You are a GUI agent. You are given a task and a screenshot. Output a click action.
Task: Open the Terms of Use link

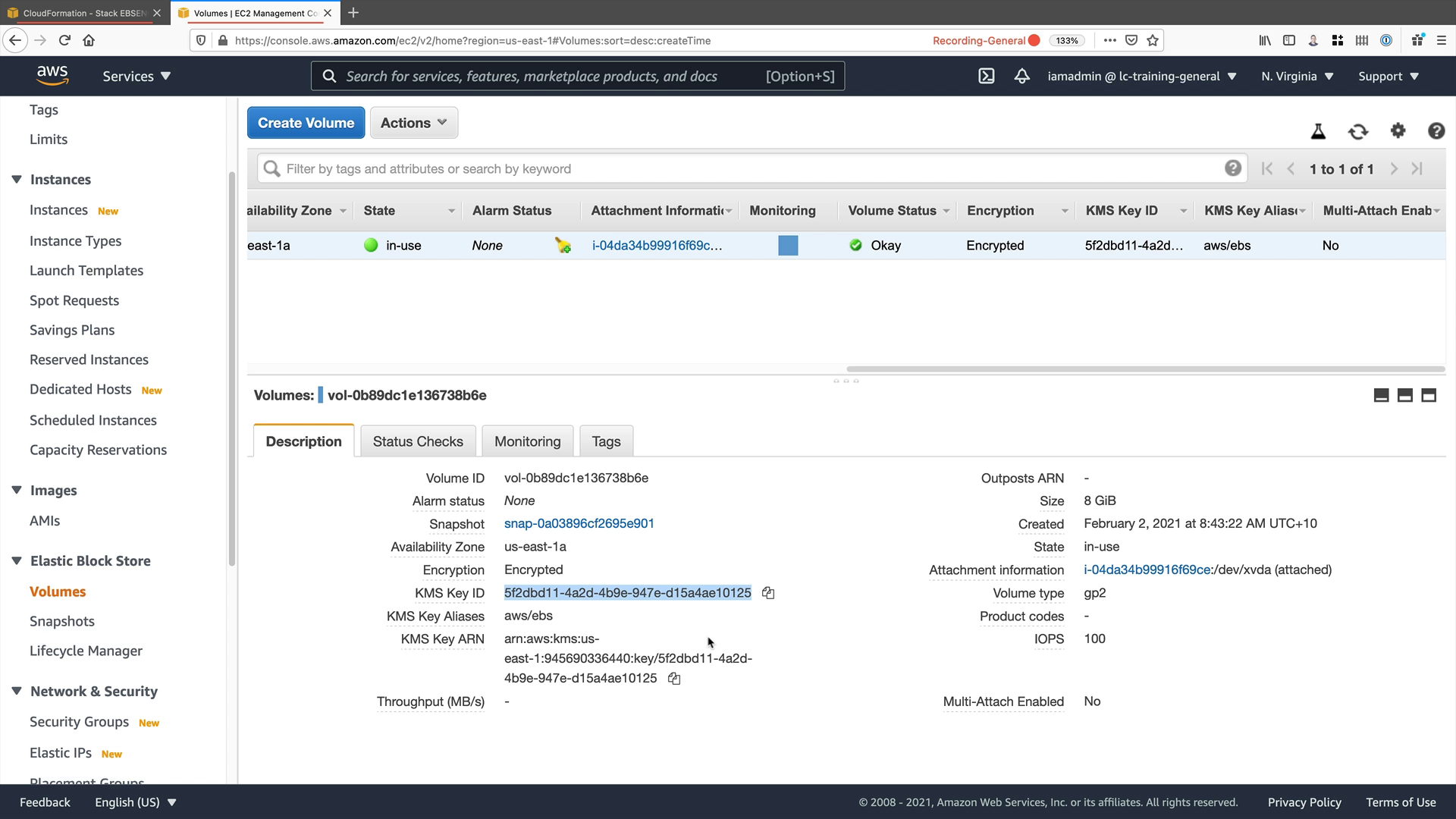[1401, 802]
